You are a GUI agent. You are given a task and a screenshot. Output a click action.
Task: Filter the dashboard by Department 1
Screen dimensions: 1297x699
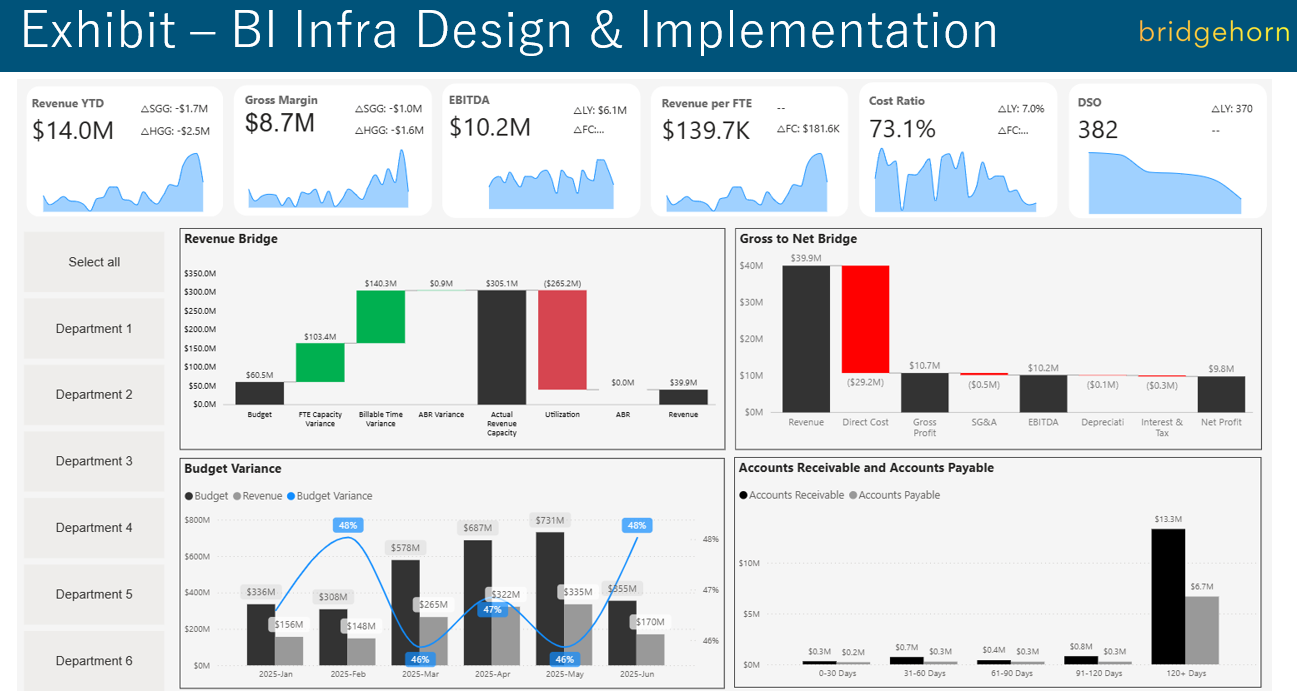pyautogui.click(x=94, y=328)
